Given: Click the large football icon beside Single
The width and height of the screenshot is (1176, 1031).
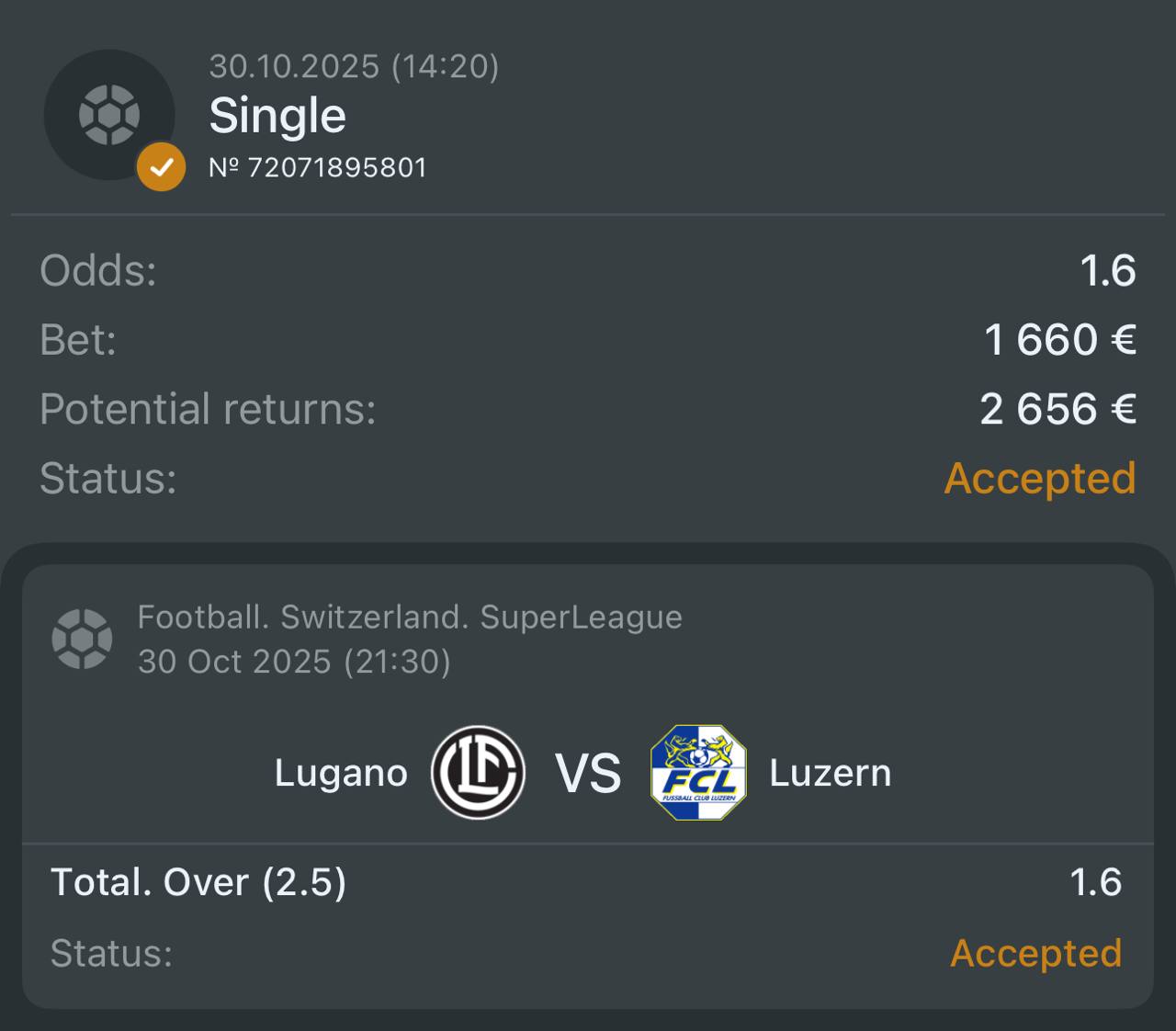Looking at the screenshot, I should [108, 115].
